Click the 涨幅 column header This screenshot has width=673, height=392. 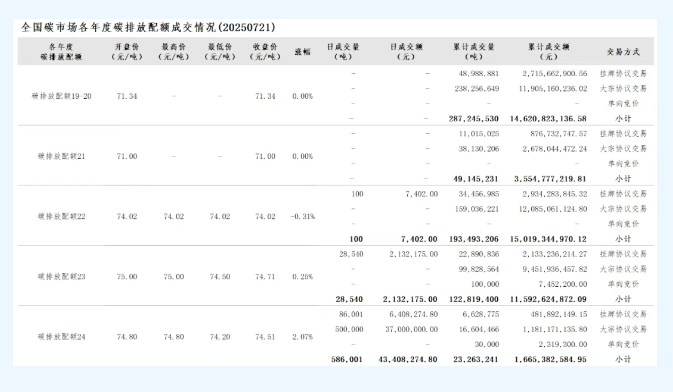(302, 52)
